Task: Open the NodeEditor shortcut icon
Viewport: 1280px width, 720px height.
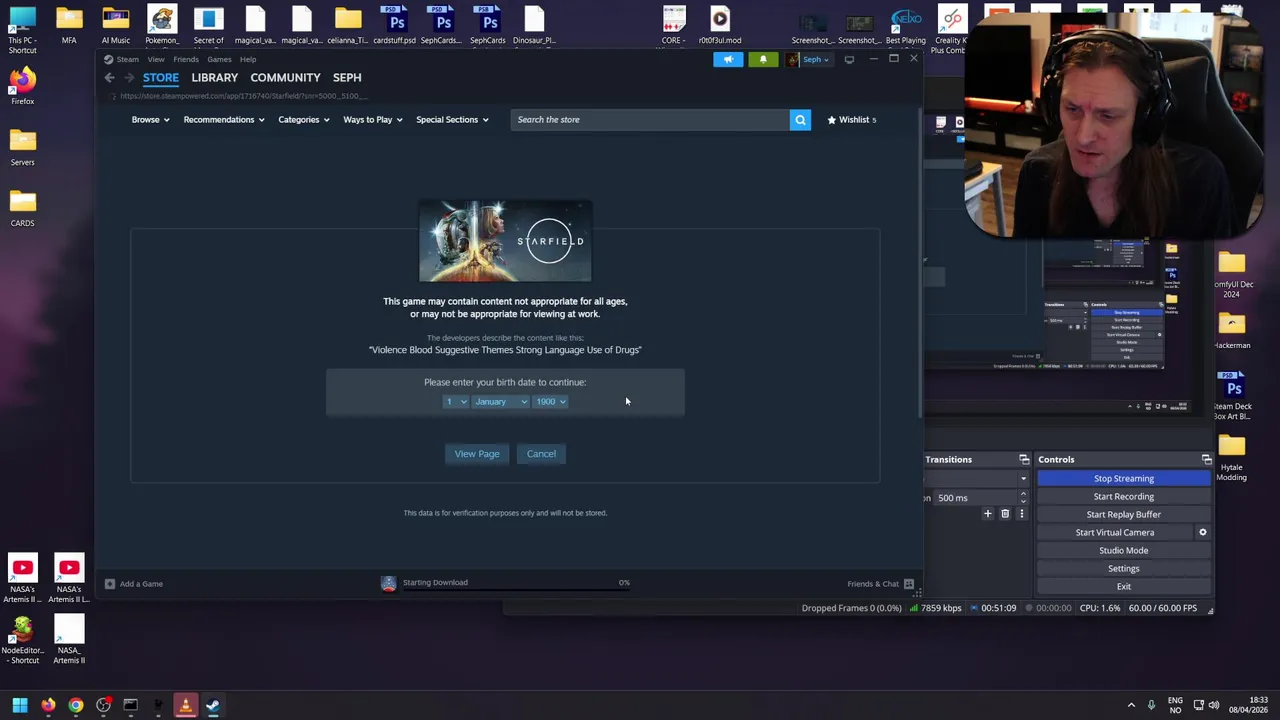Action: click(22, 640)
